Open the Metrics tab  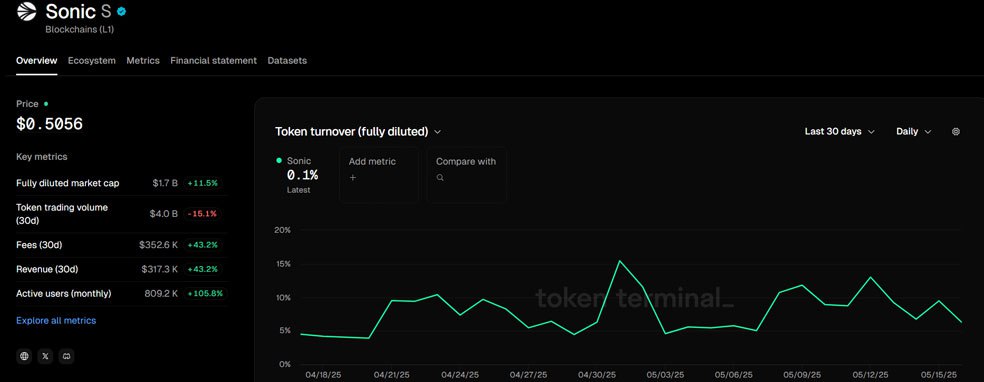[143, 61]
